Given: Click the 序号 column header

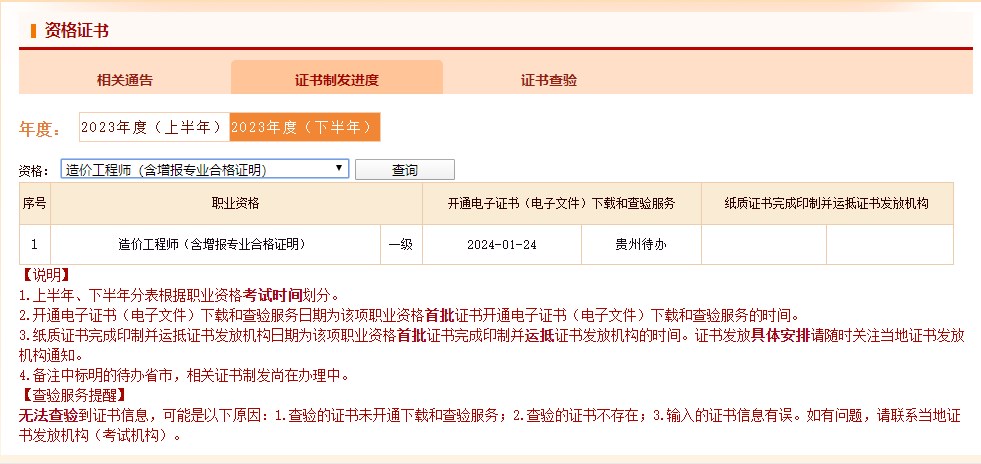Looking at the screenshot, I should 34,204.
